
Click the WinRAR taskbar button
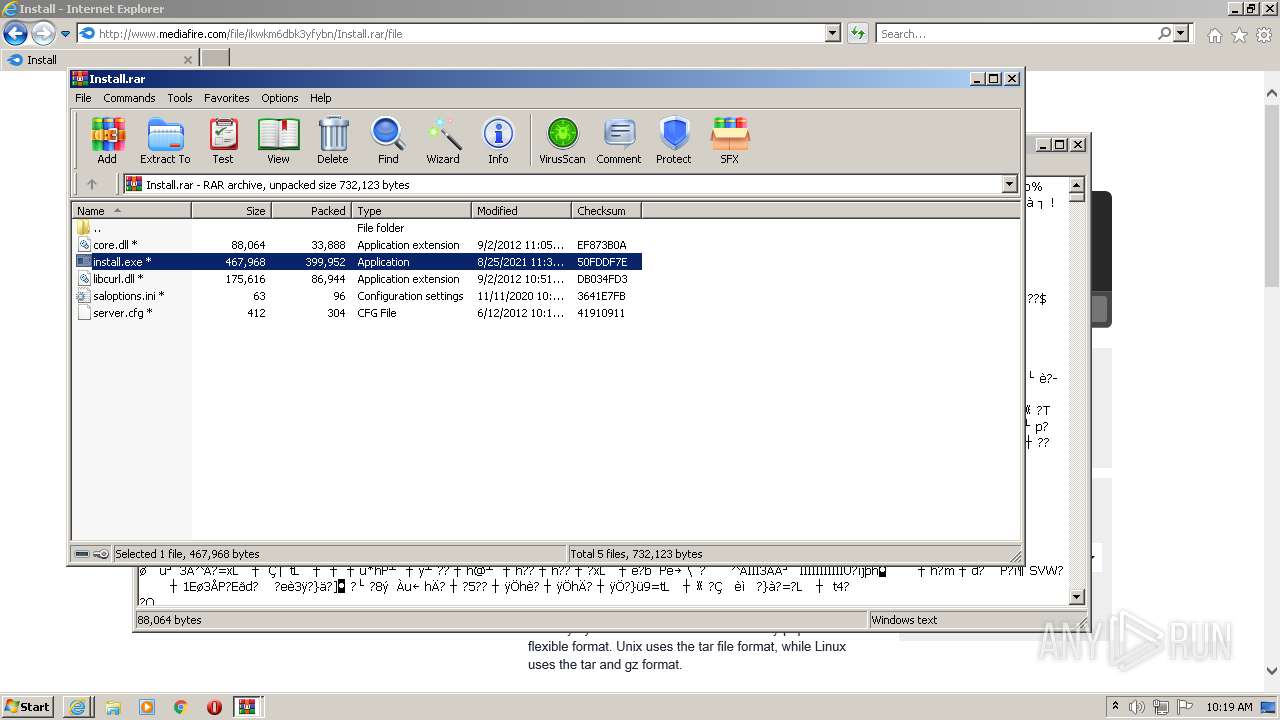point(247,707)
